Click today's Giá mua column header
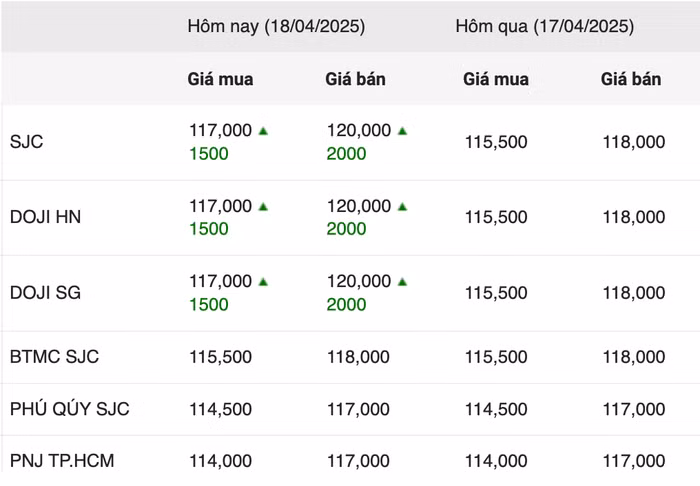 [220, 79]
